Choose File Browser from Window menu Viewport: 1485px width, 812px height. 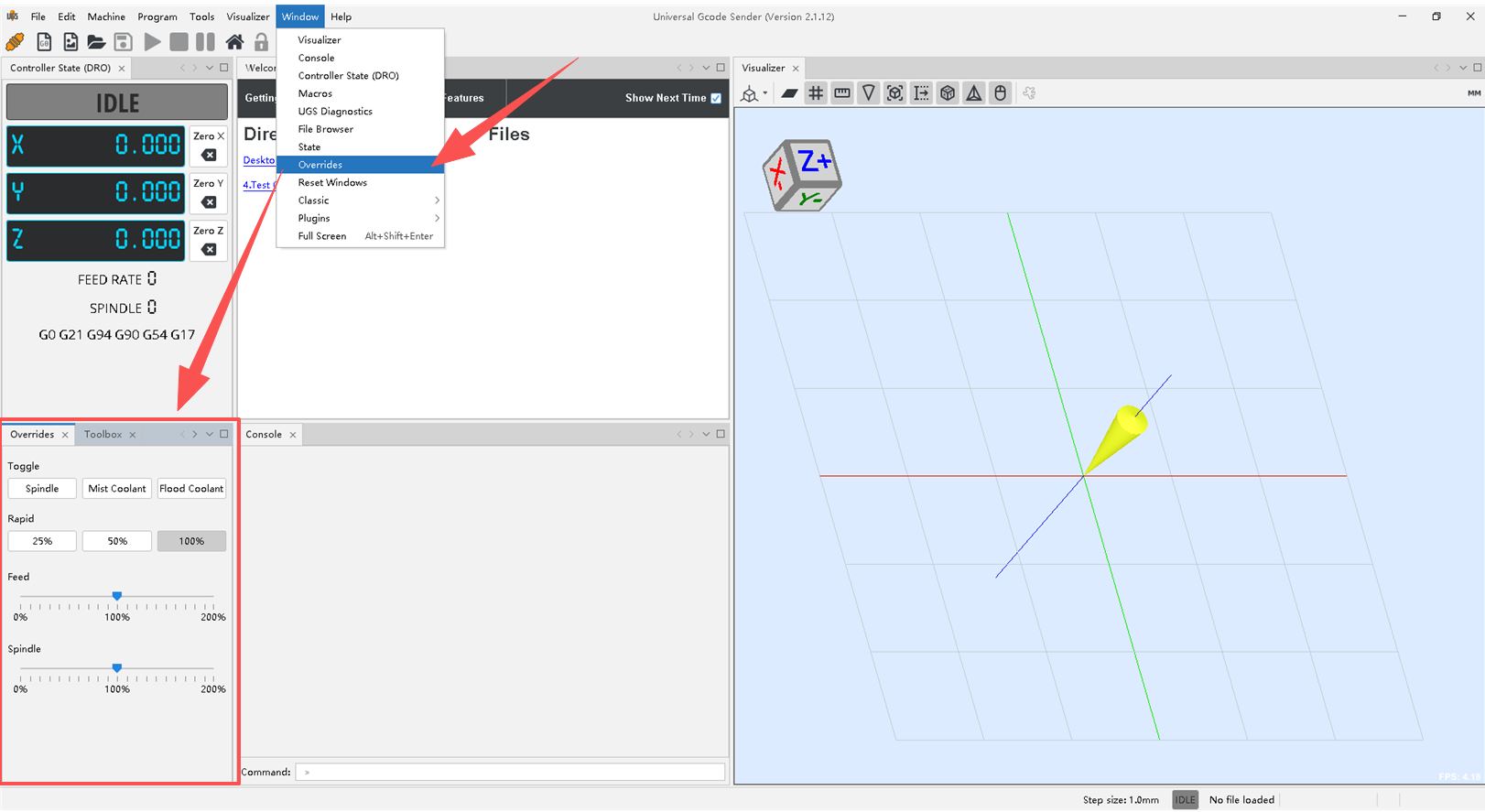(x=361, y=129)
